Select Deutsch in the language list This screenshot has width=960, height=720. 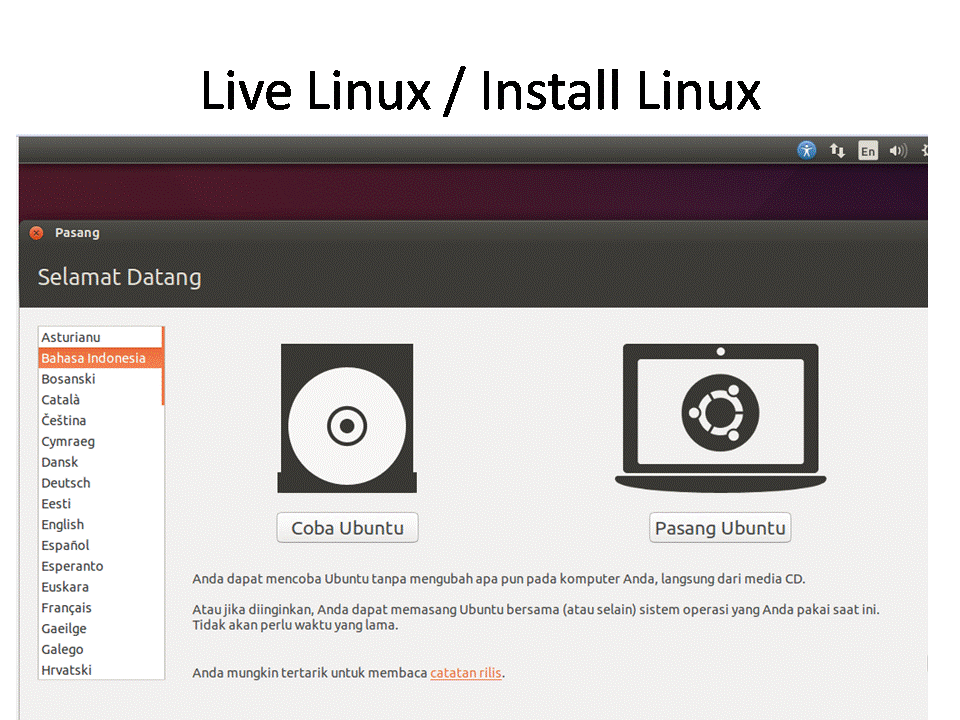click(101, 483)
